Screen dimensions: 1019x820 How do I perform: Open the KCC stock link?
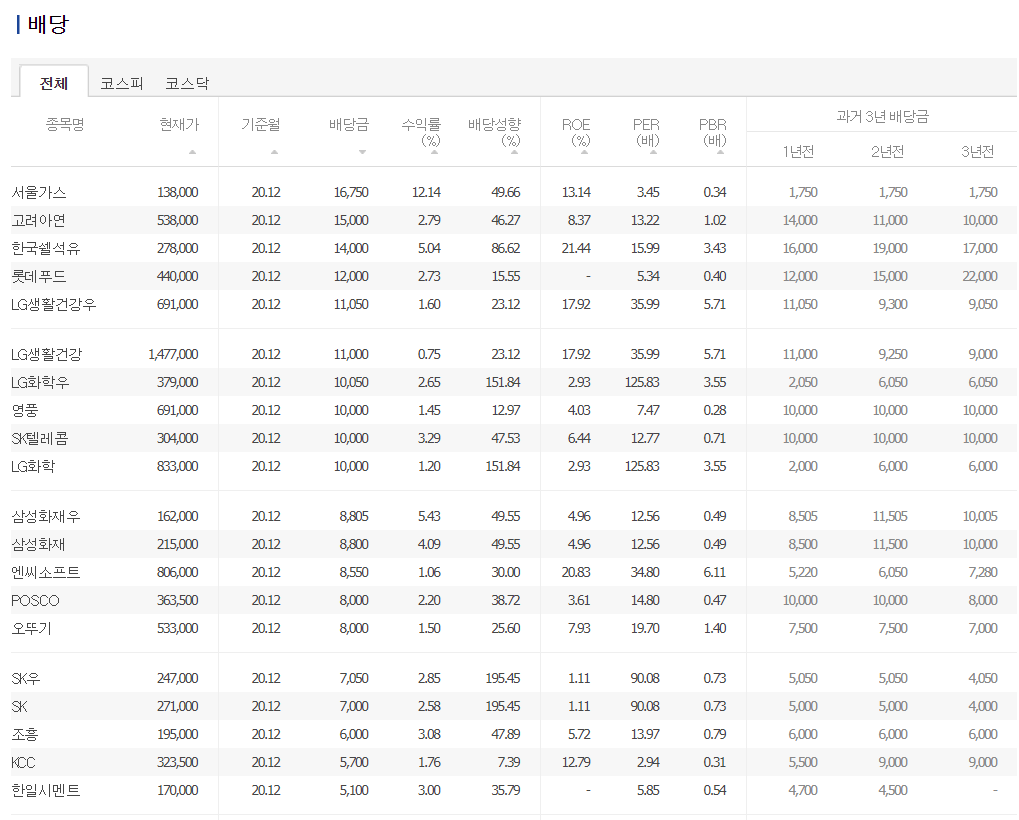(x=23, y=762)
